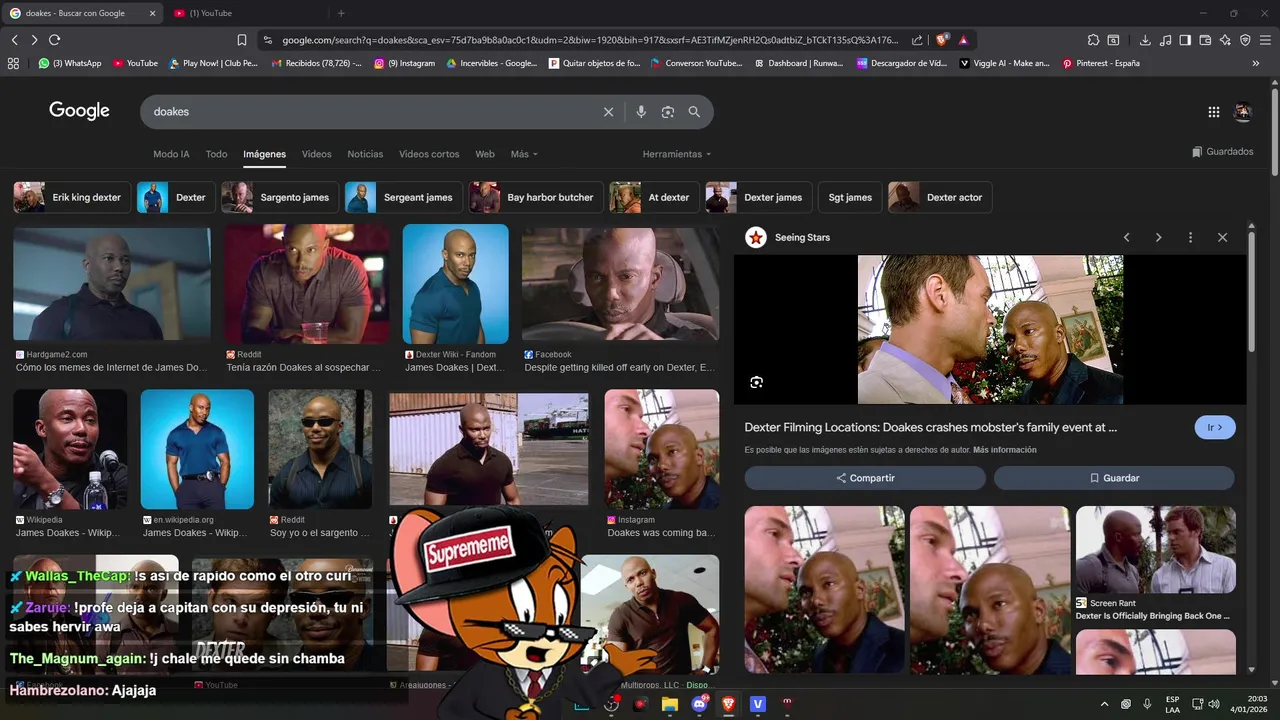Switch to the Todo results tab

(x=216, y=154)
